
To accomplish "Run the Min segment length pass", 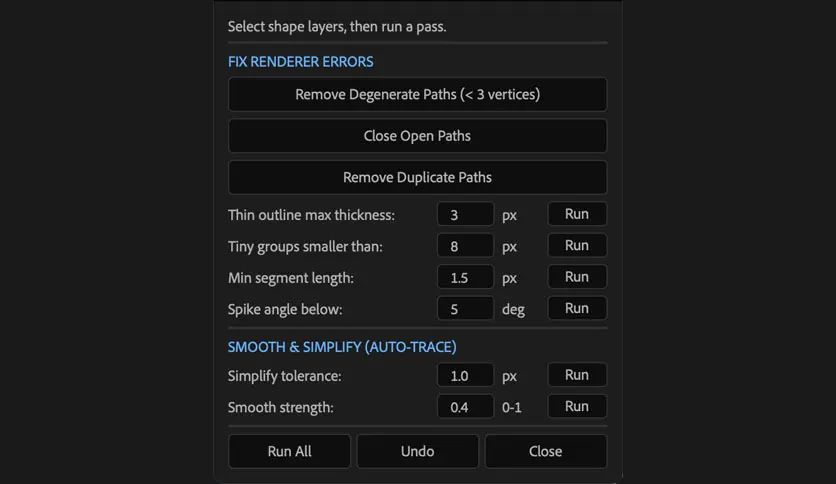I will 577,277.
